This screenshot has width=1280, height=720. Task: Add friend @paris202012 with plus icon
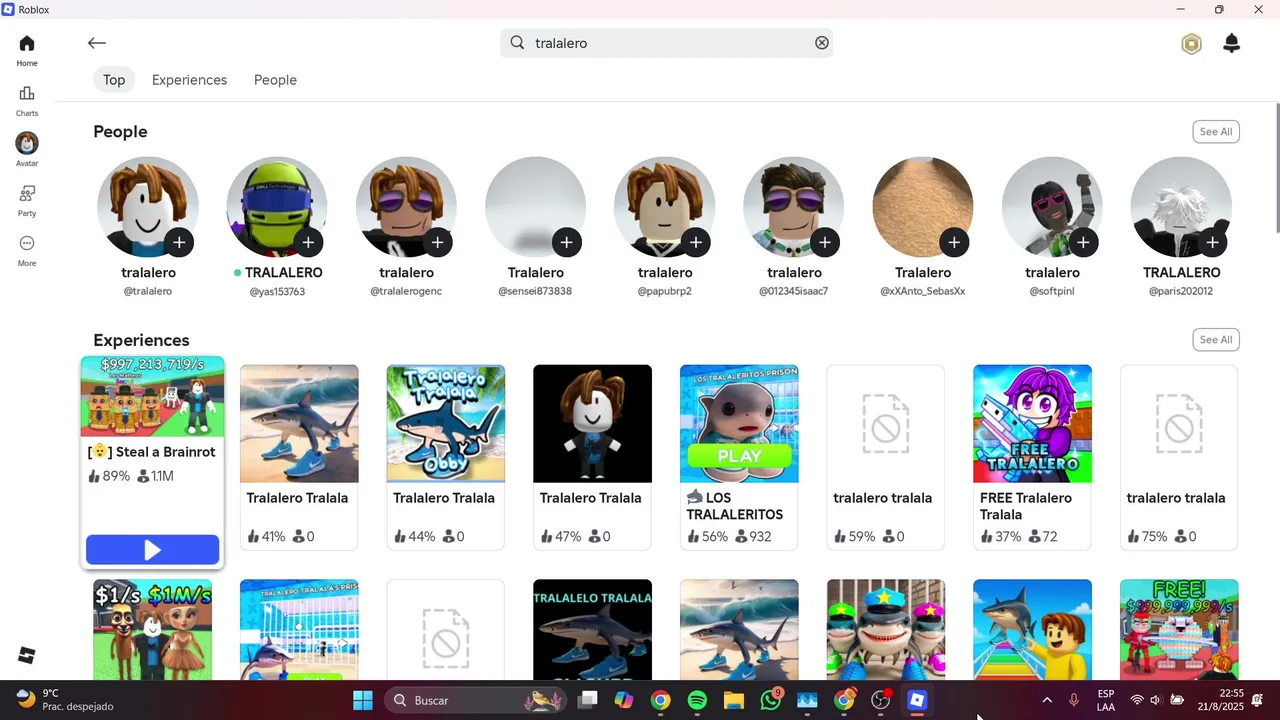1212,242
